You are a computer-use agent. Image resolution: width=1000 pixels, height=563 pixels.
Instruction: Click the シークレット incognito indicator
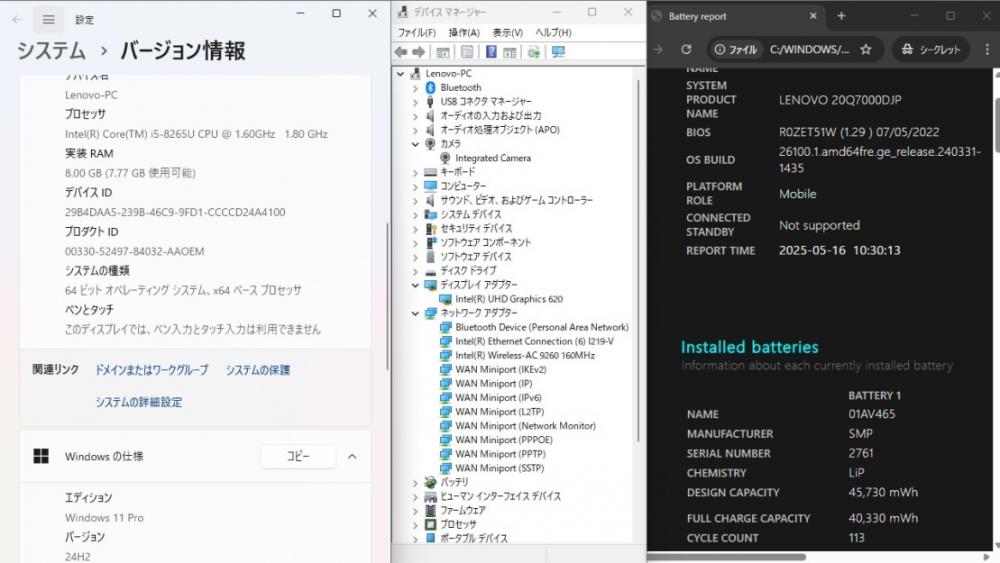coord(930,49)
